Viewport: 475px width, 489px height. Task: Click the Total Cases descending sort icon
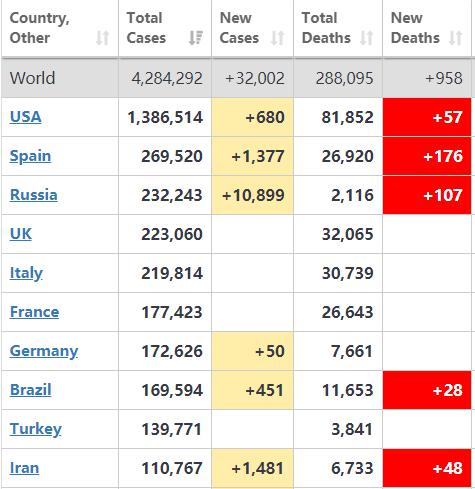[x=196, y=38]
